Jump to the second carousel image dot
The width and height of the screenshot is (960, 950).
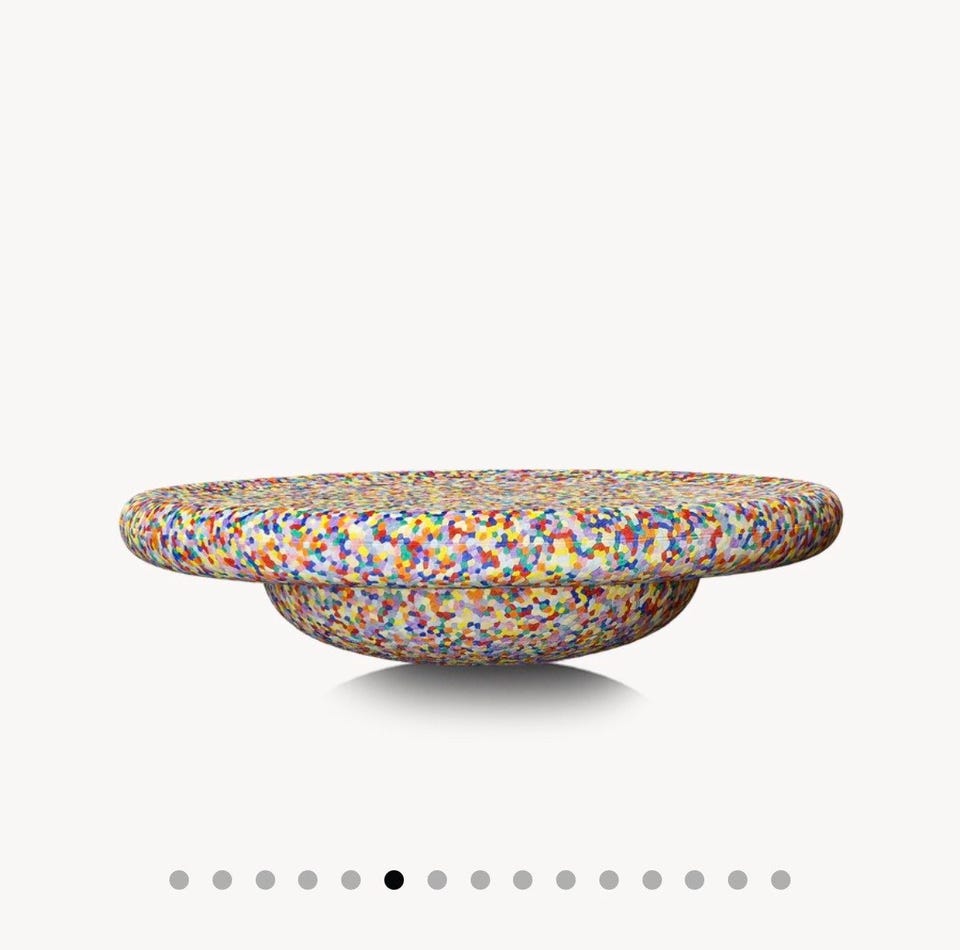coord(222,880)
